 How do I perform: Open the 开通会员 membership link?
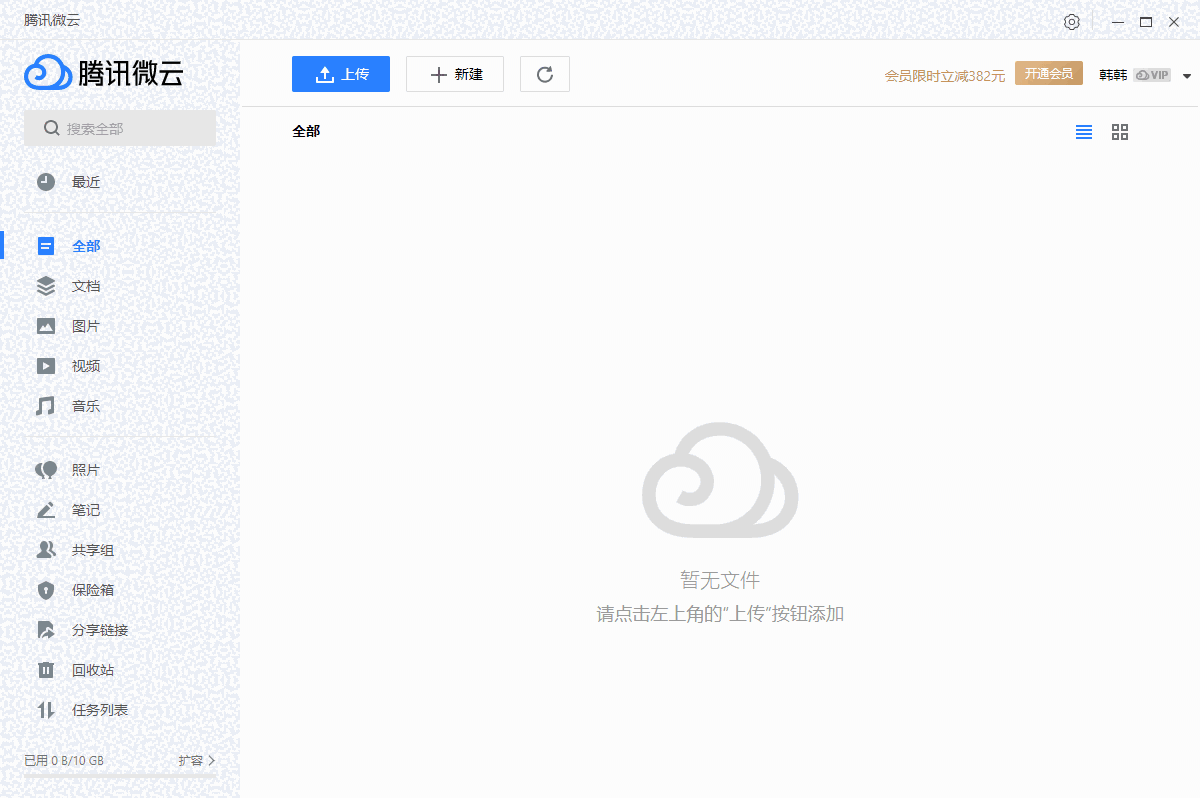click(1048, 72)
